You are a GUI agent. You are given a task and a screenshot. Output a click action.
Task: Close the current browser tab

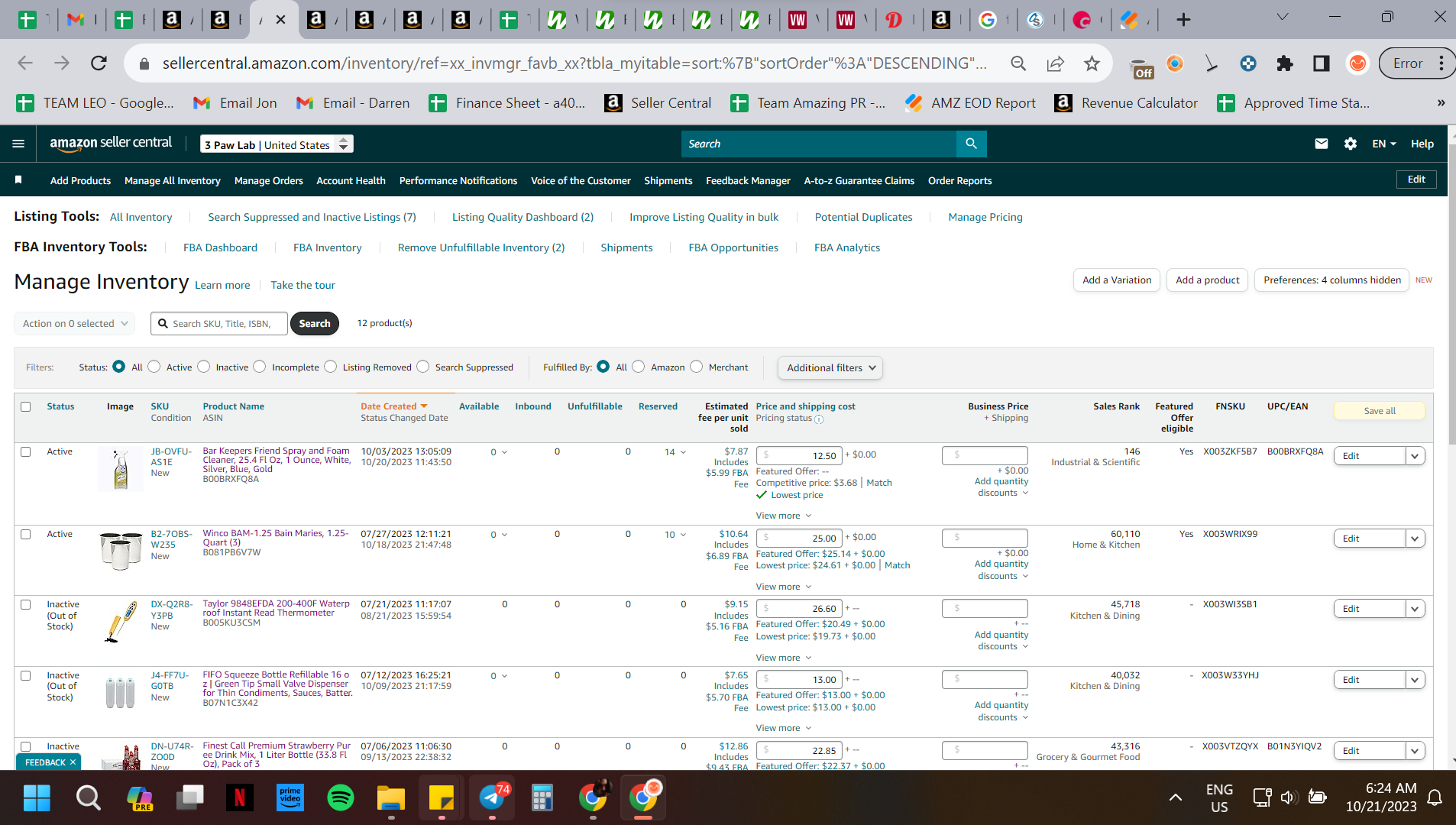[x=280, y=20]
